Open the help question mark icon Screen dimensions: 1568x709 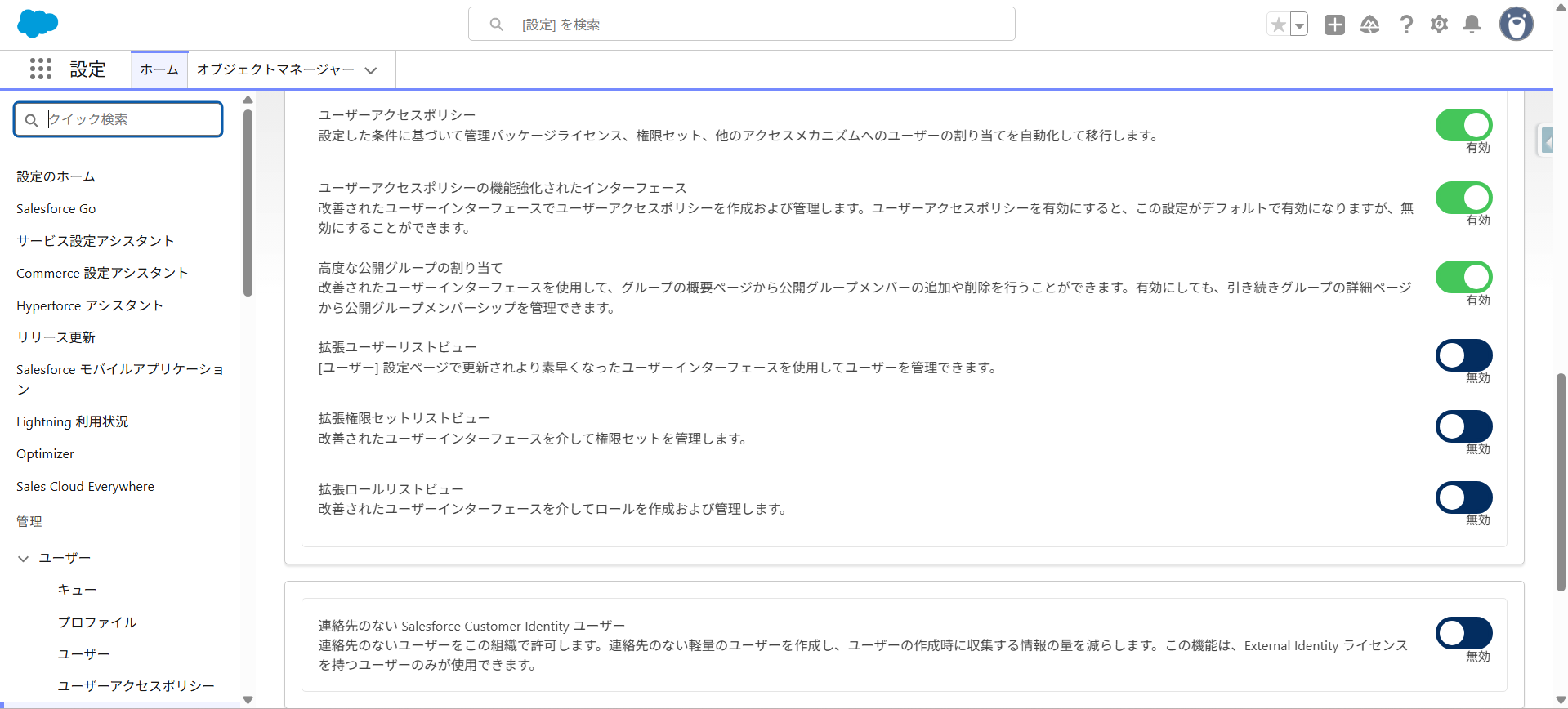1405,25
